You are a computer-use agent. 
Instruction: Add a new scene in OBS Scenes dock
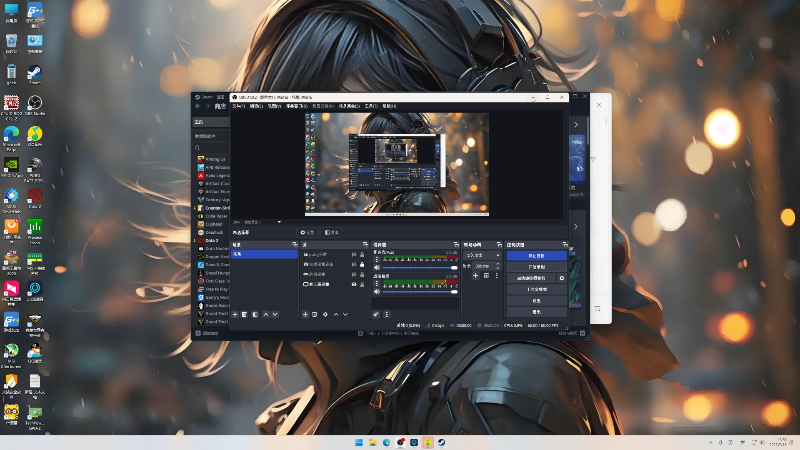235,315
